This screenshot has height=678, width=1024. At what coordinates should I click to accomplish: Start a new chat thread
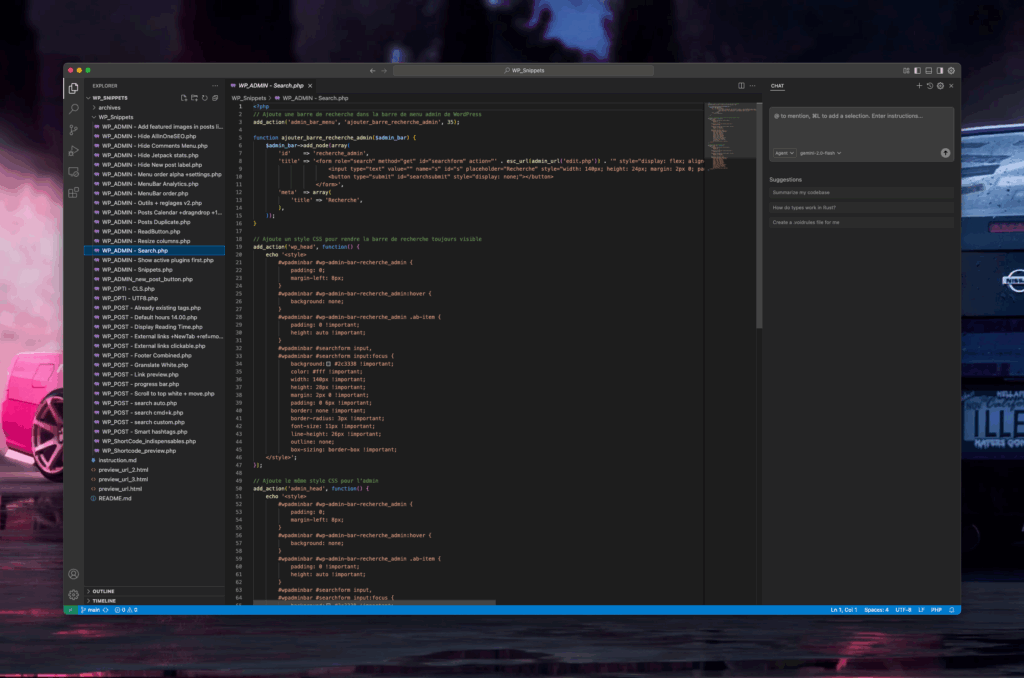[919, 86]
